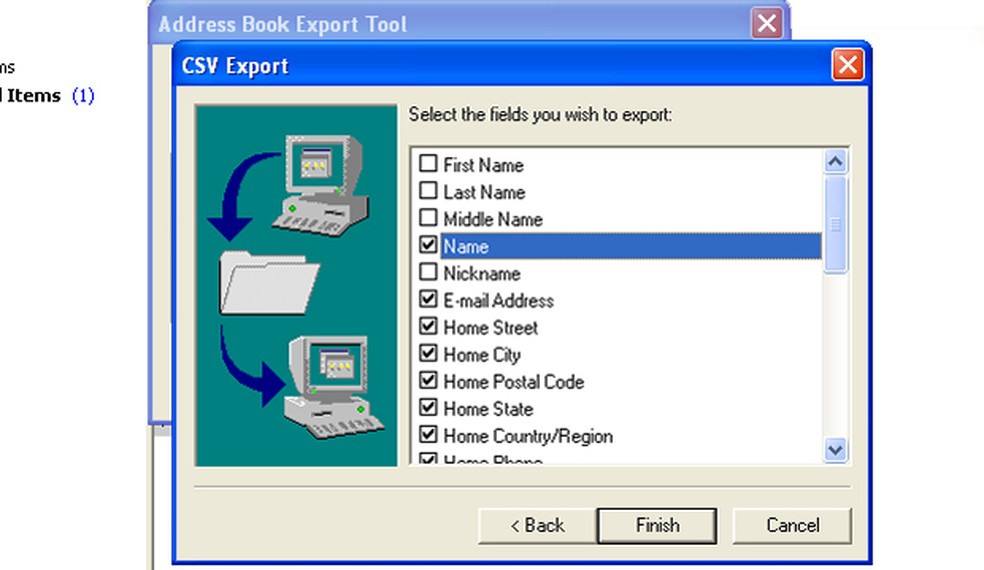Uncheck the E-mail Address checkbox
The width and height of the screenshot is (984, 570).
point(428,299)
